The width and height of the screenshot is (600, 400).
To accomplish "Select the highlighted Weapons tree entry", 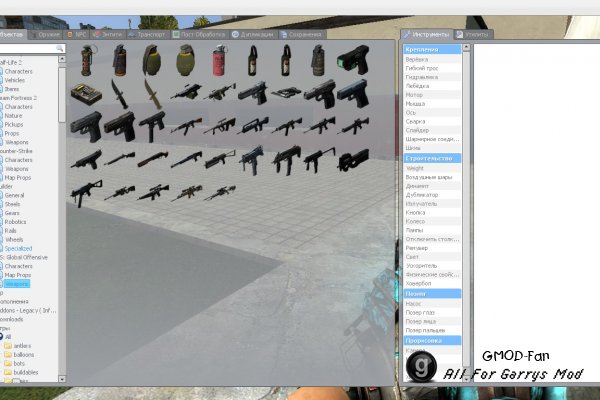I will pyautogui.click(x=16, y=284).
